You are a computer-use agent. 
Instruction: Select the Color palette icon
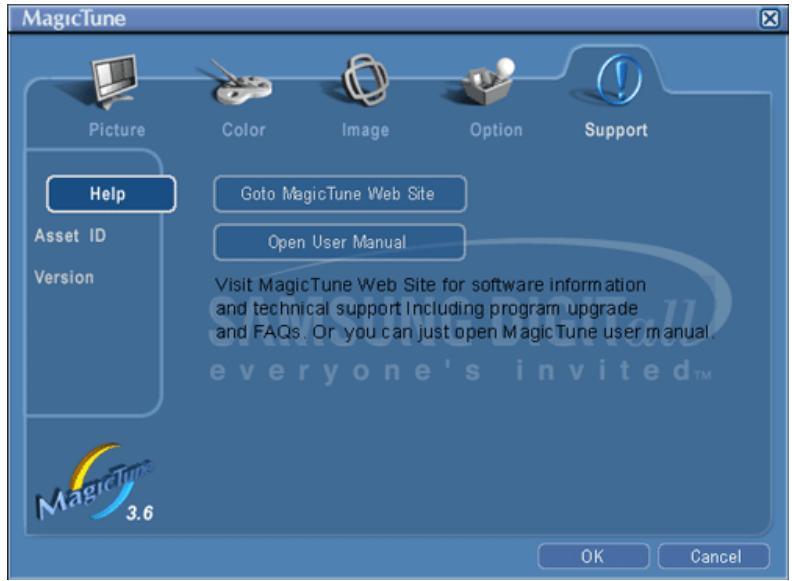(240, 82)
